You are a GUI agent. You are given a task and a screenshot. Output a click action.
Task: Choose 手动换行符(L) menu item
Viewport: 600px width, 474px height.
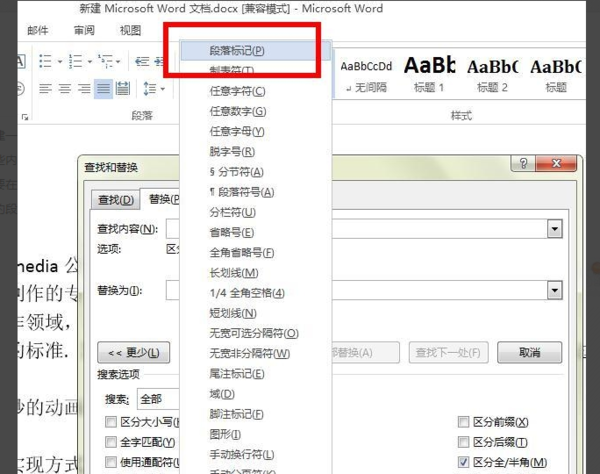point(256,455)
